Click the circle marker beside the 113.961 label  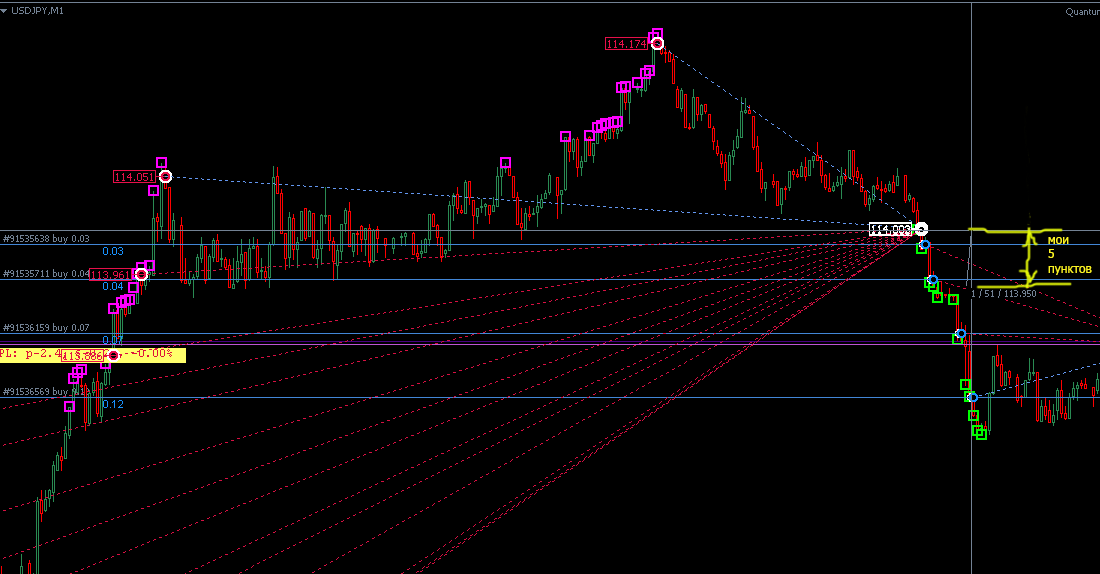[x=141, y=274]
